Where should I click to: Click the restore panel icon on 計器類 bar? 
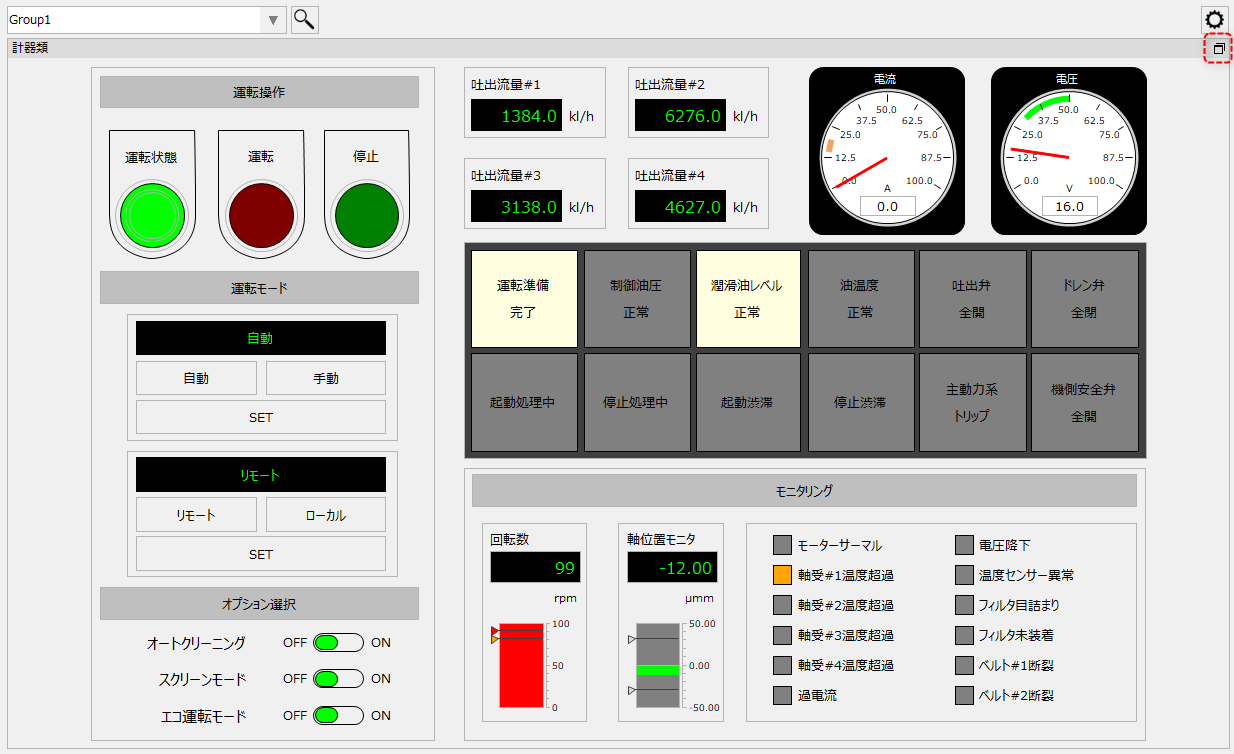(x=1218, y=47)
